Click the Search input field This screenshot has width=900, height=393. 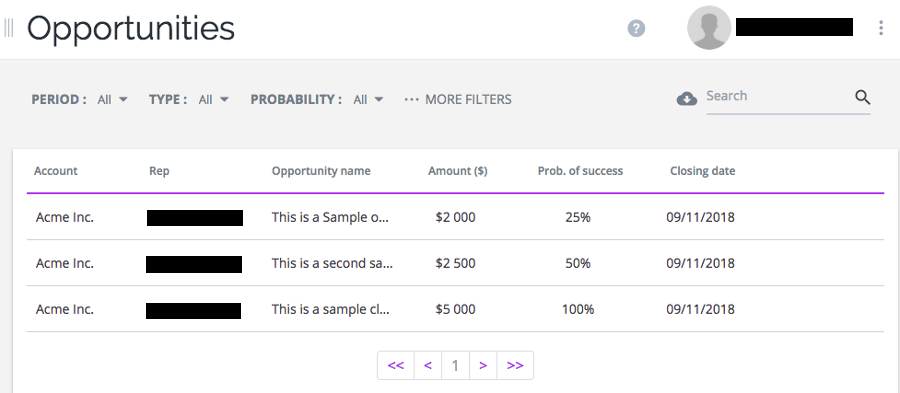[779, 96]
